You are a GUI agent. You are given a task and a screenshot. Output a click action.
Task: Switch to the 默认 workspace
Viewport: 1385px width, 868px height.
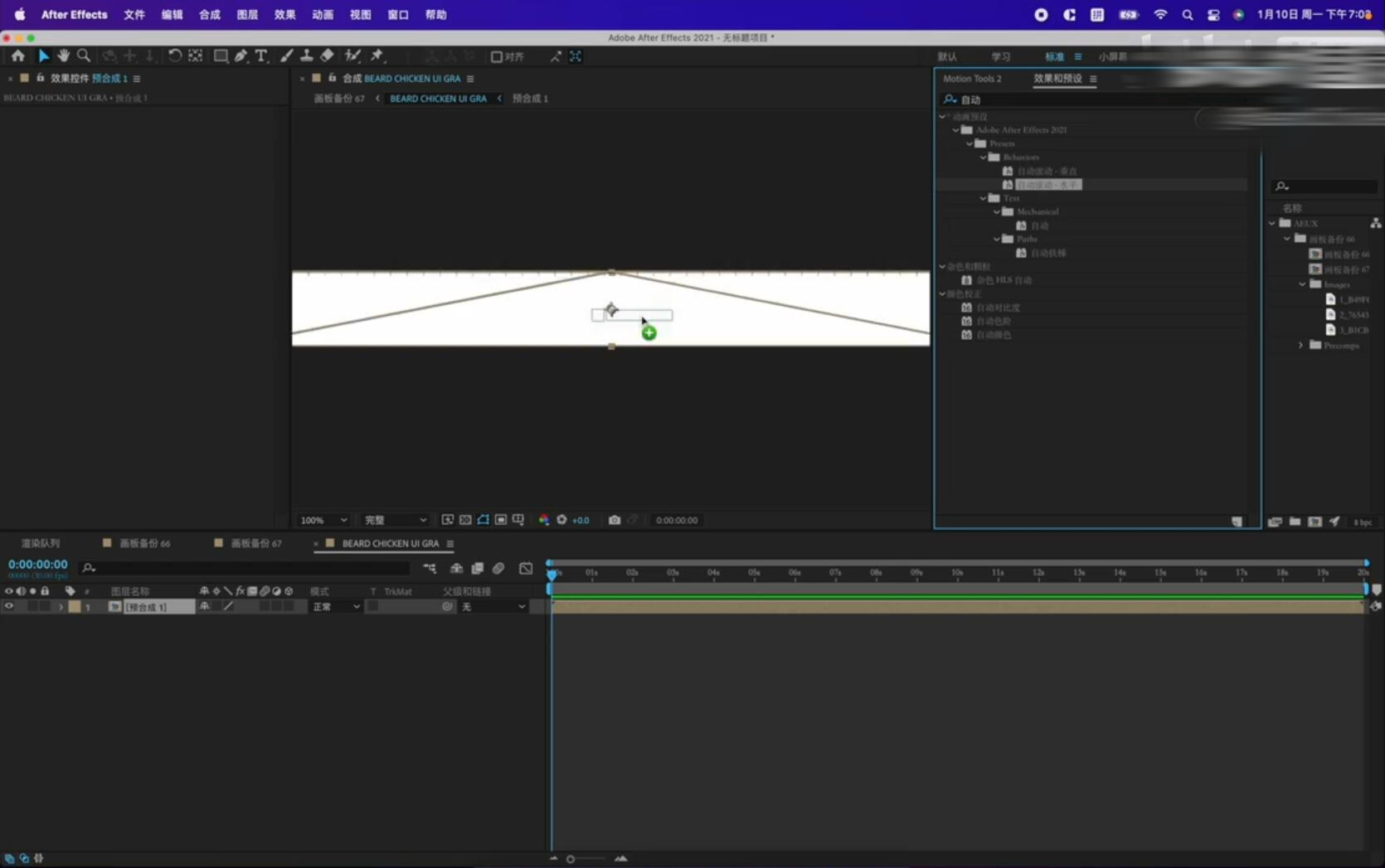(947, 56)
